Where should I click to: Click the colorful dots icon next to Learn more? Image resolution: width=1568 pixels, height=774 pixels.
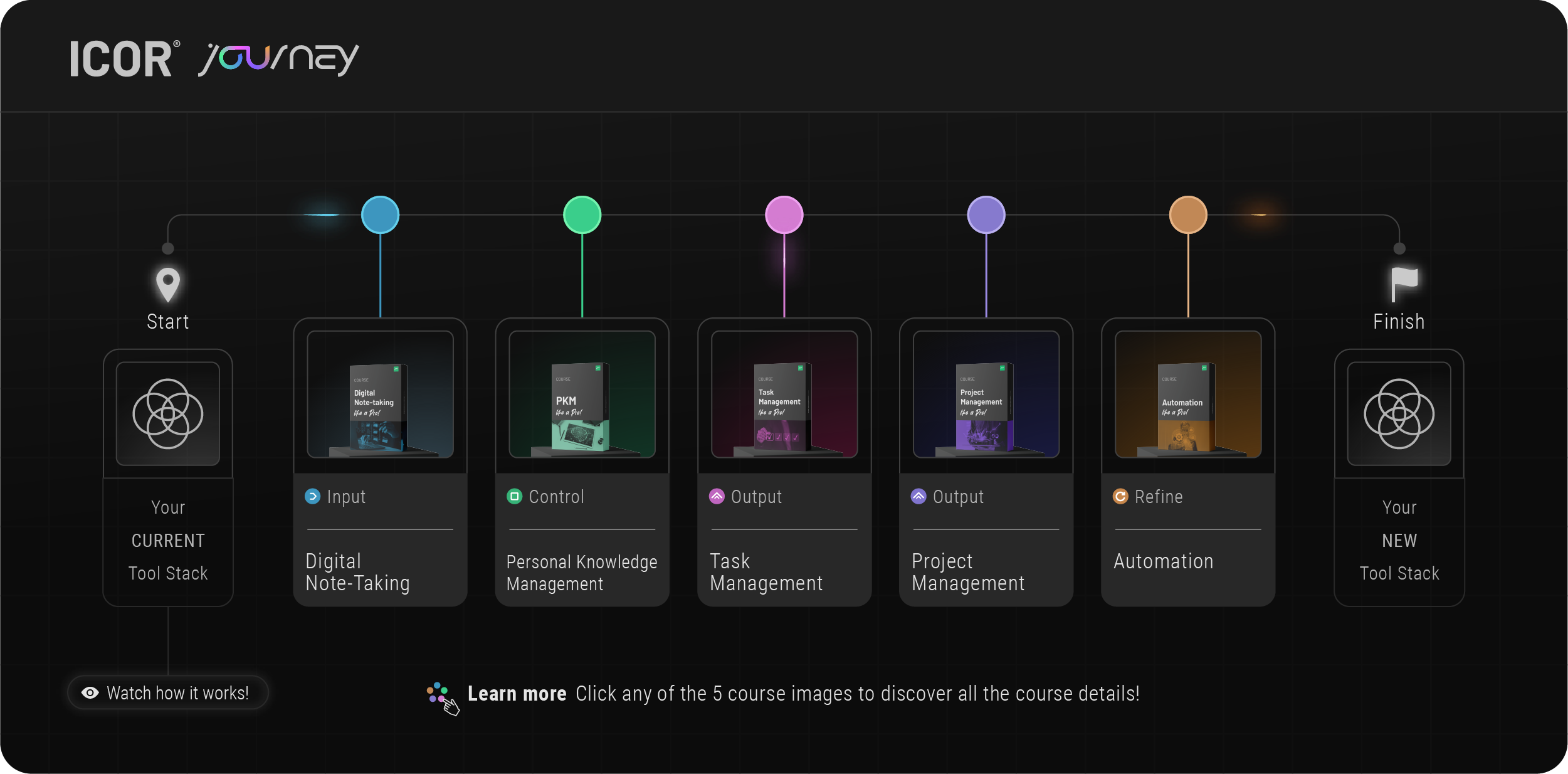[437, 692]
